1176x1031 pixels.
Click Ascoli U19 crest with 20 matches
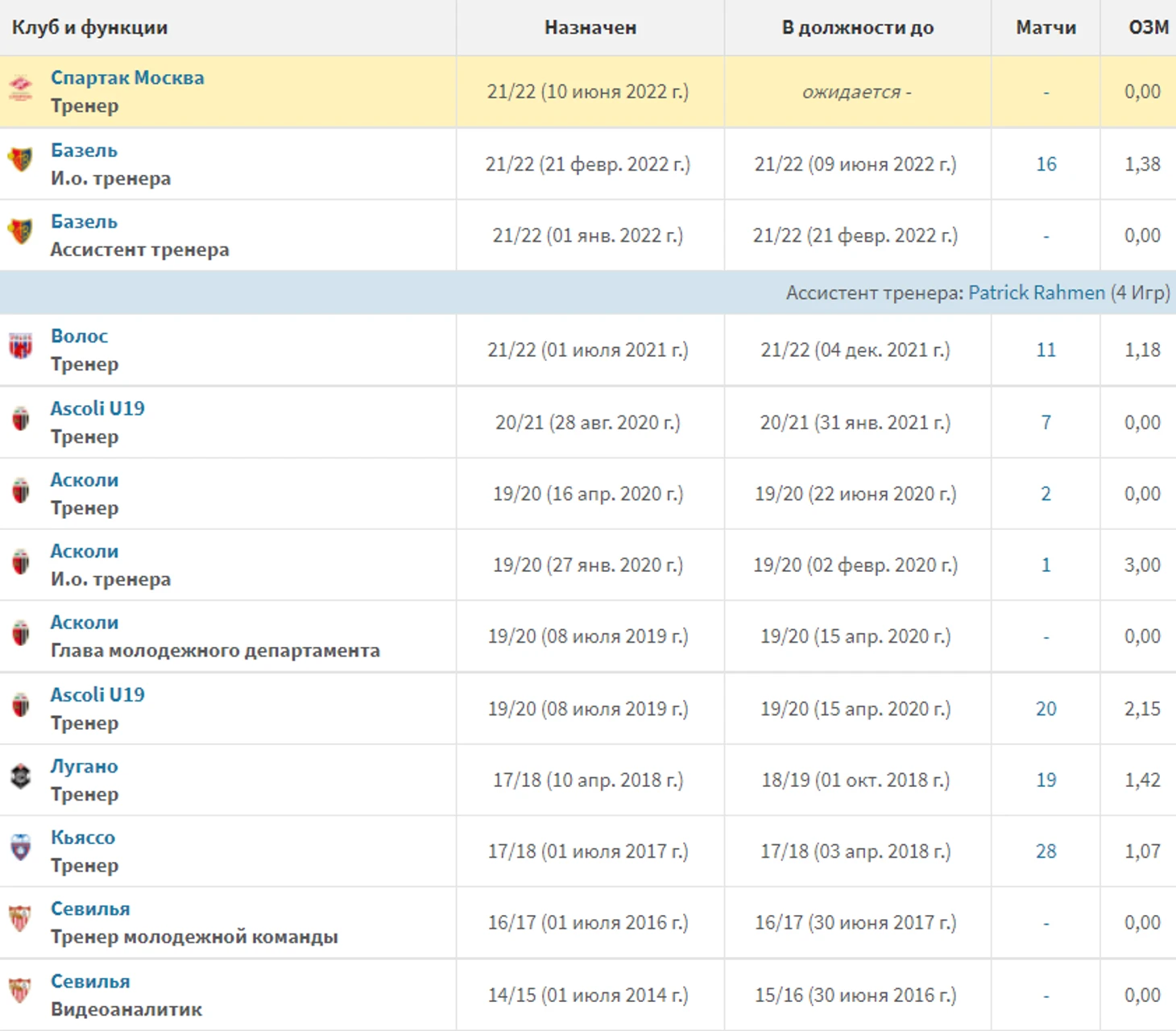(20, 705)
